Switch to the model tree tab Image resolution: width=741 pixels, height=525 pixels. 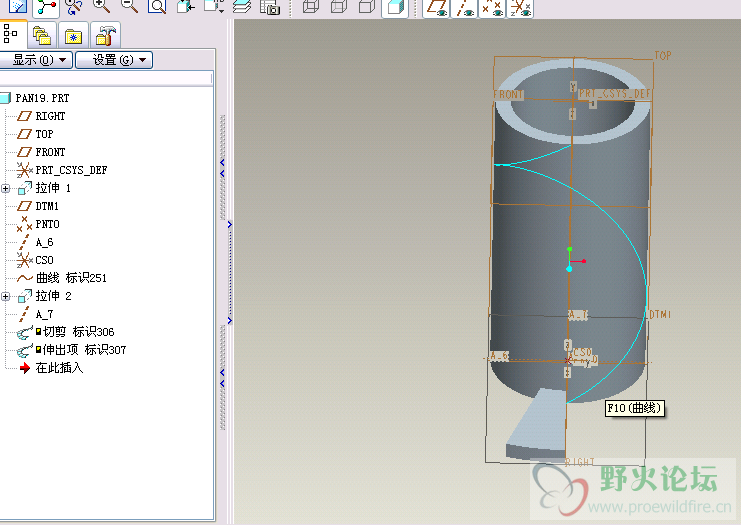[11, 34]
